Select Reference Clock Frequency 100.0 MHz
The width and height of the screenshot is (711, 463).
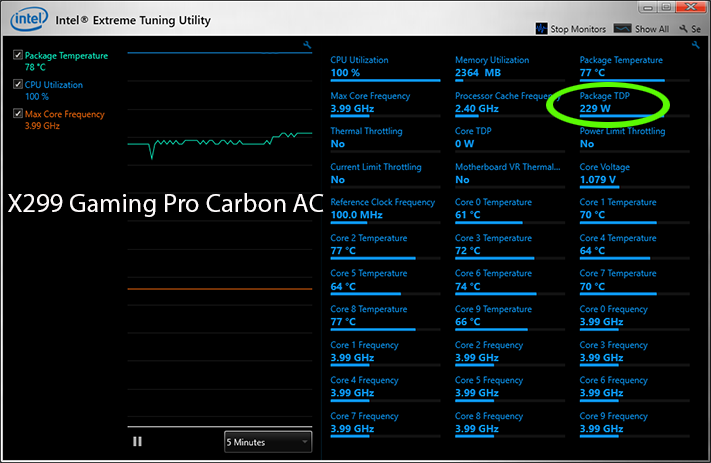point(385,209)
